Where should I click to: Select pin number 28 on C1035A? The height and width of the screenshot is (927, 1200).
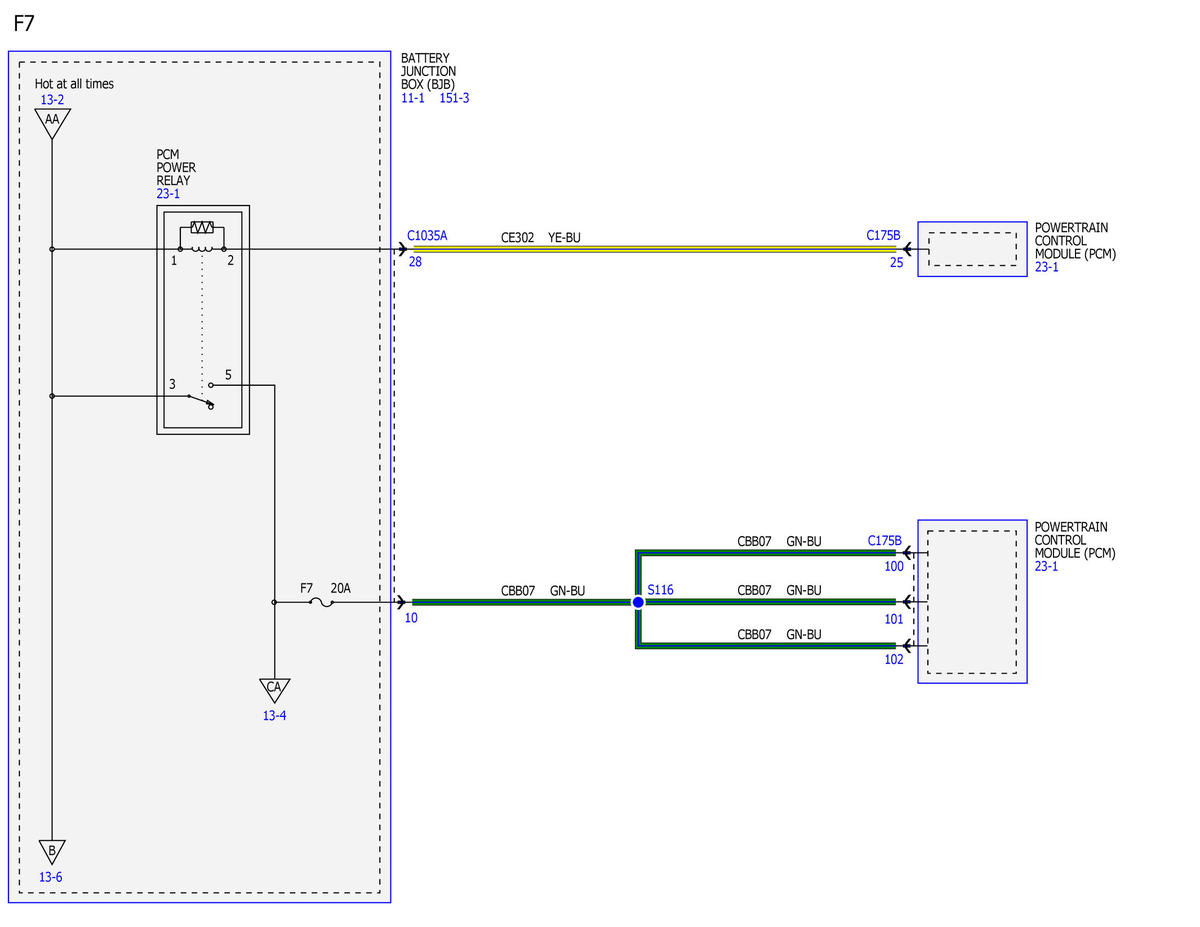coord(415,262)
